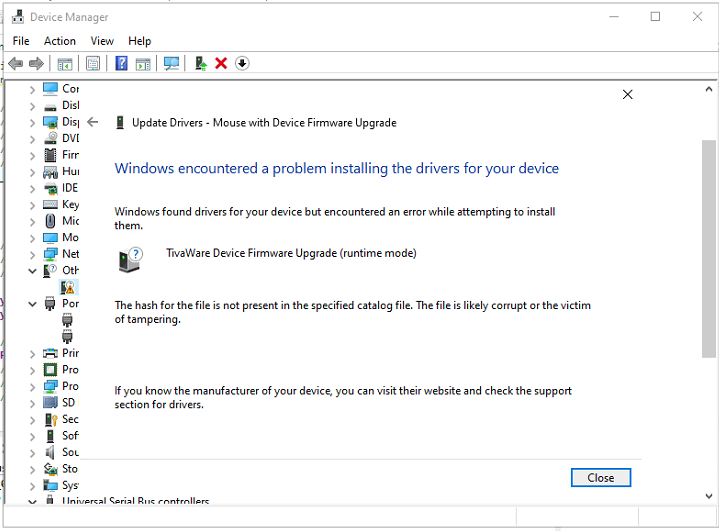This screenshot has height=531, width=719.
Task: Expand the DVD drives node chevron
Action: click(x=32, y=139)
